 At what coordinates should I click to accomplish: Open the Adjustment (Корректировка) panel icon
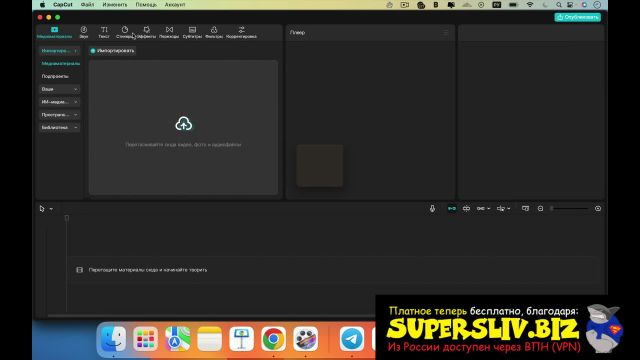click(241, 32)
